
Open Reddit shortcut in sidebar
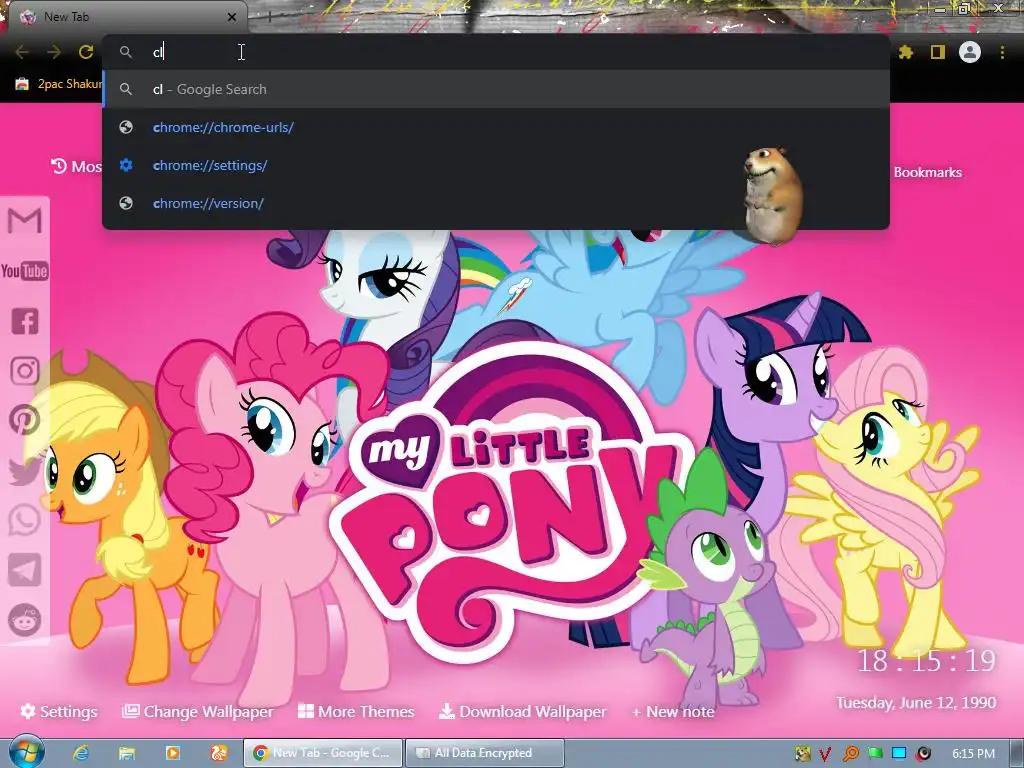click(x=25, y=620)
